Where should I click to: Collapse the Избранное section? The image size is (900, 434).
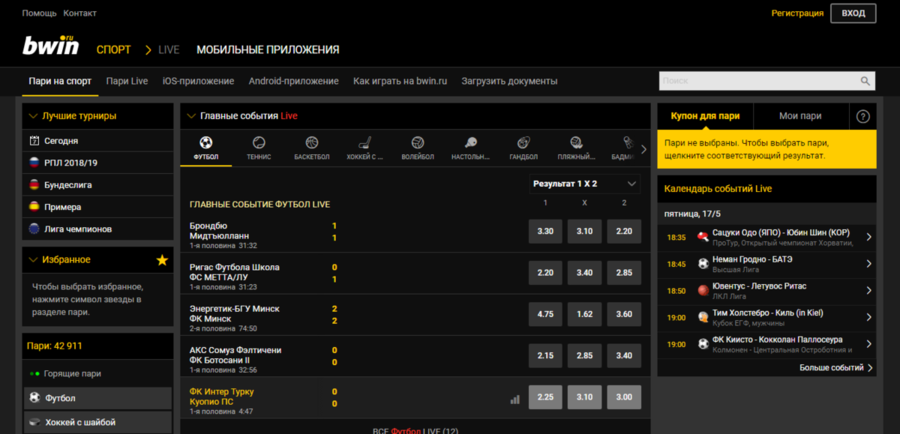pyautogui.click(x=33, y=260)
